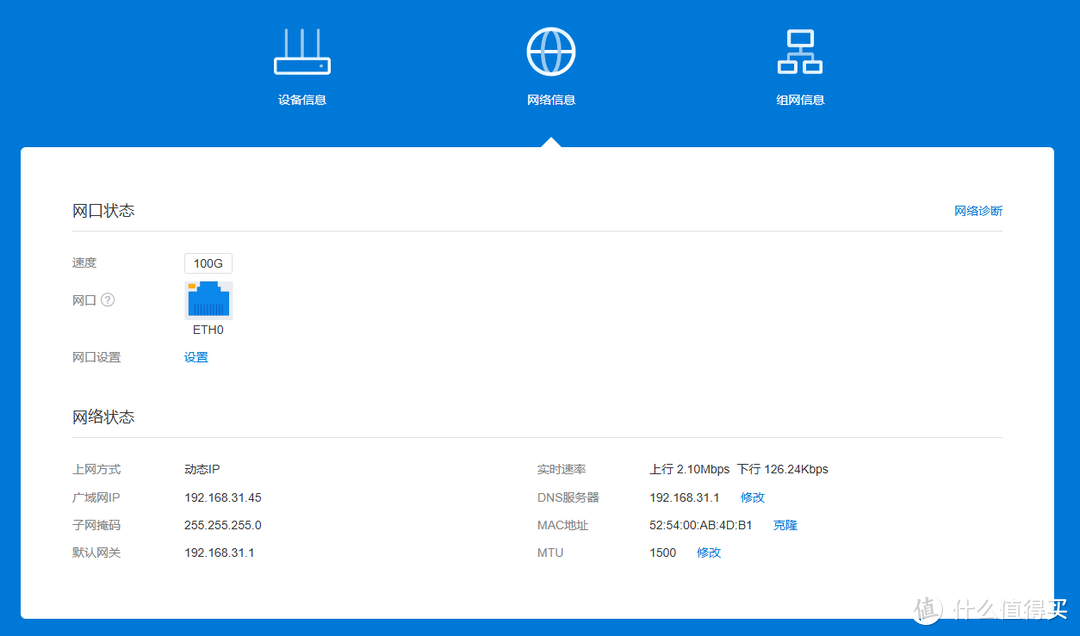Click the 默认网关 value 192.168.31.1
Image resolution: width=1080 pixels, height=636 pixels.
point(219,553)
